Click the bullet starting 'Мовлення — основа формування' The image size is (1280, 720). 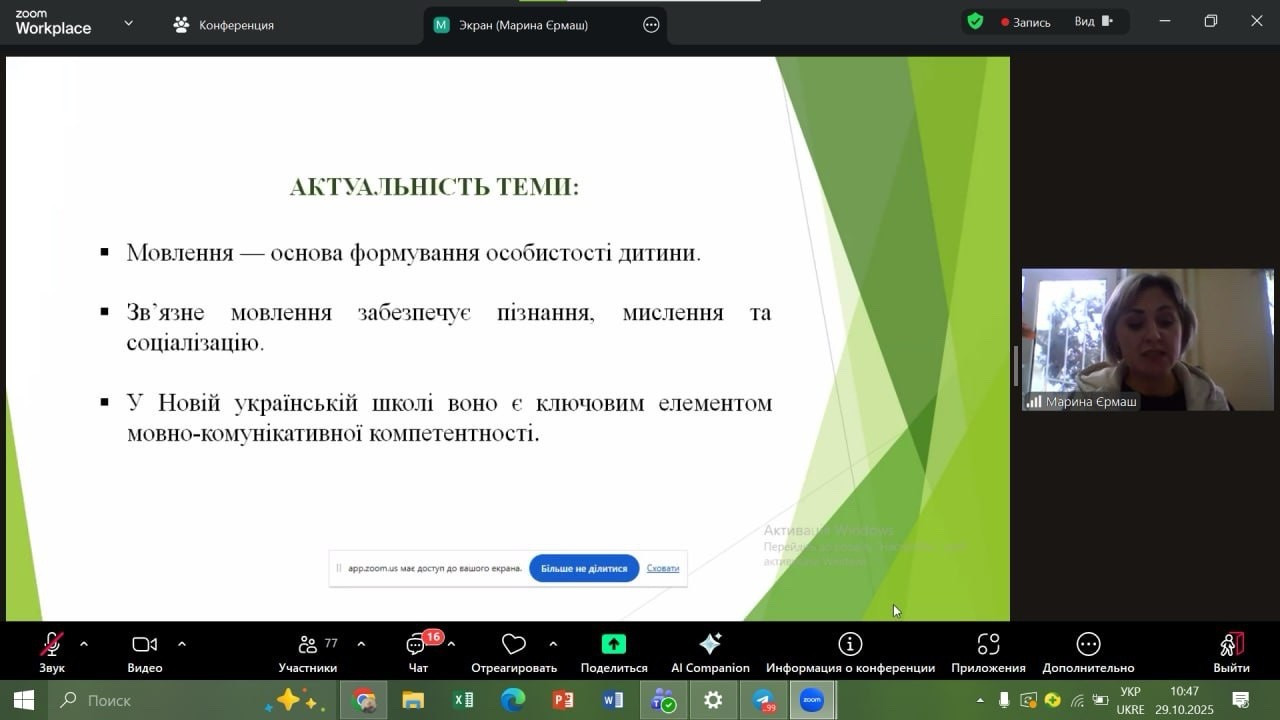point(414,253)
